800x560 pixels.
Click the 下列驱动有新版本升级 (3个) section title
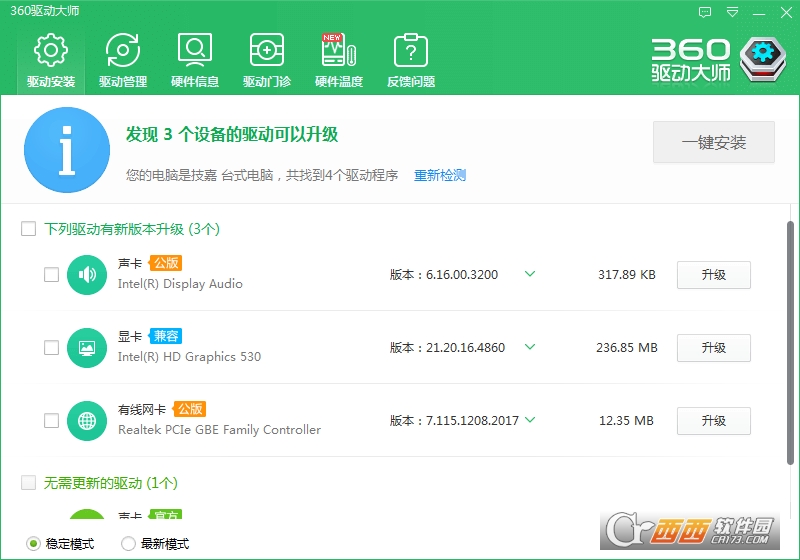[132, 229]
